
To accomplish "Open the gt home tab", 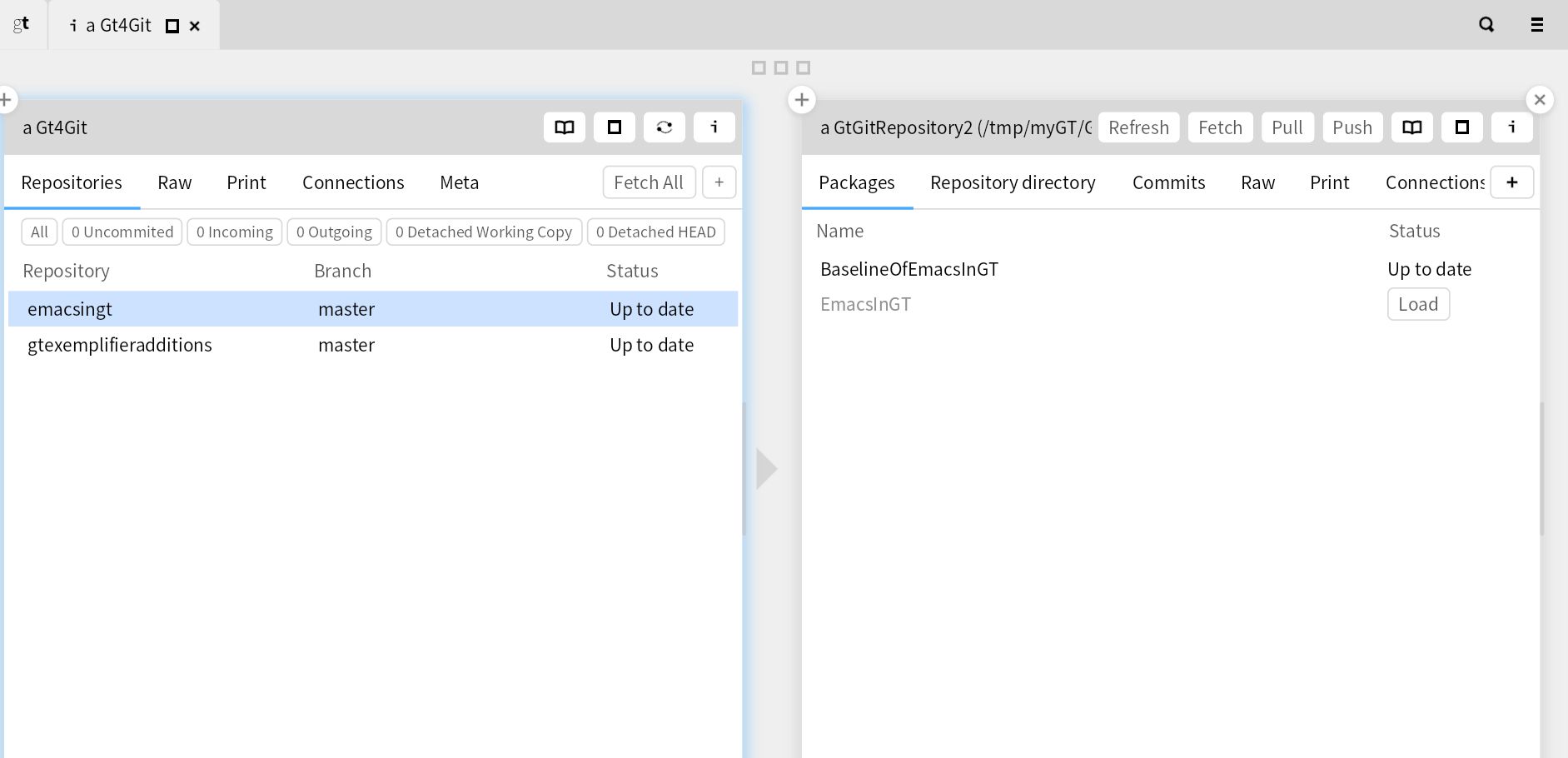I will point(22,25).
